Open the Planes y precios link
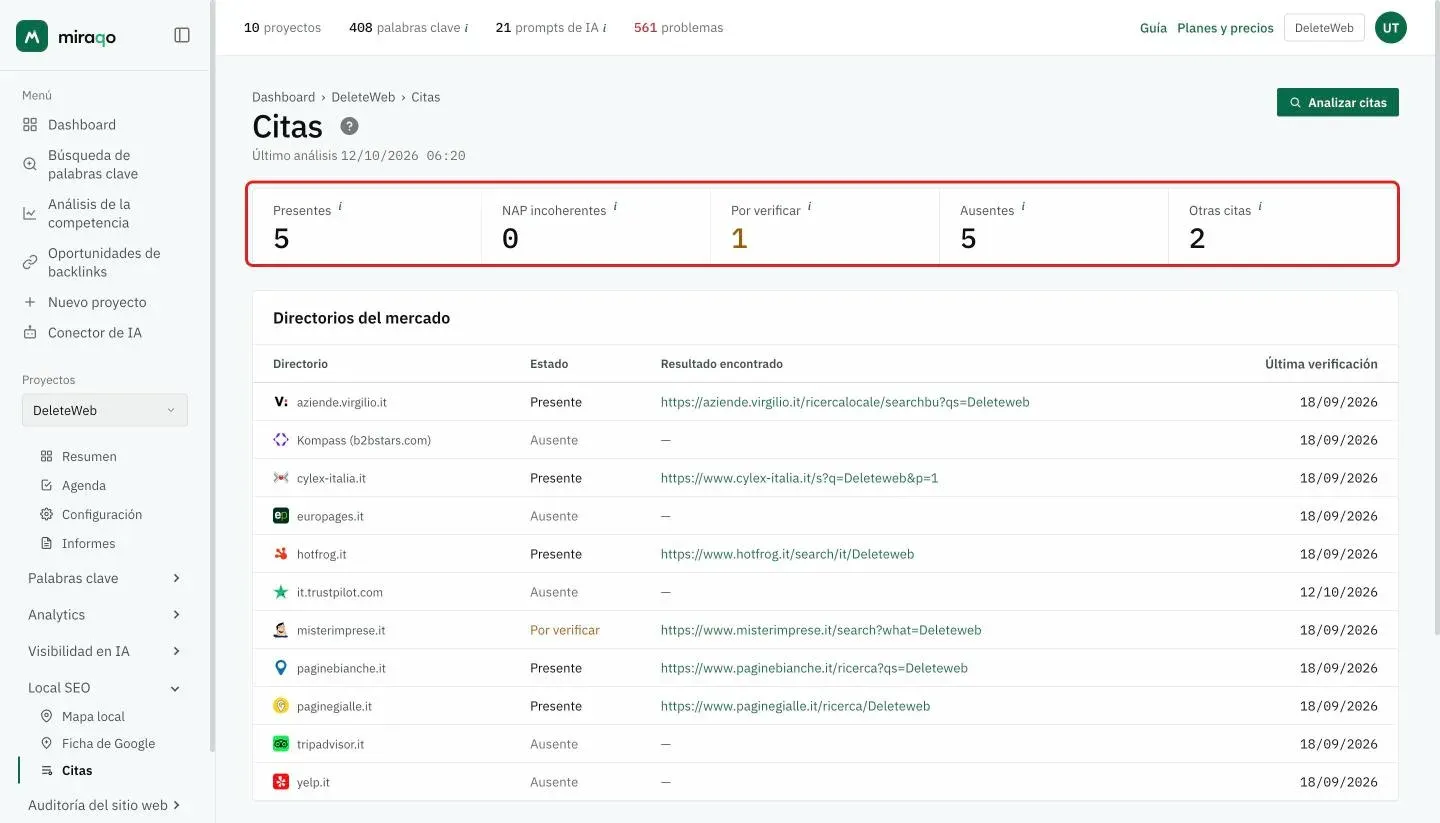The height and width of the screenshot is (823, 1440). click(1225, 28)
